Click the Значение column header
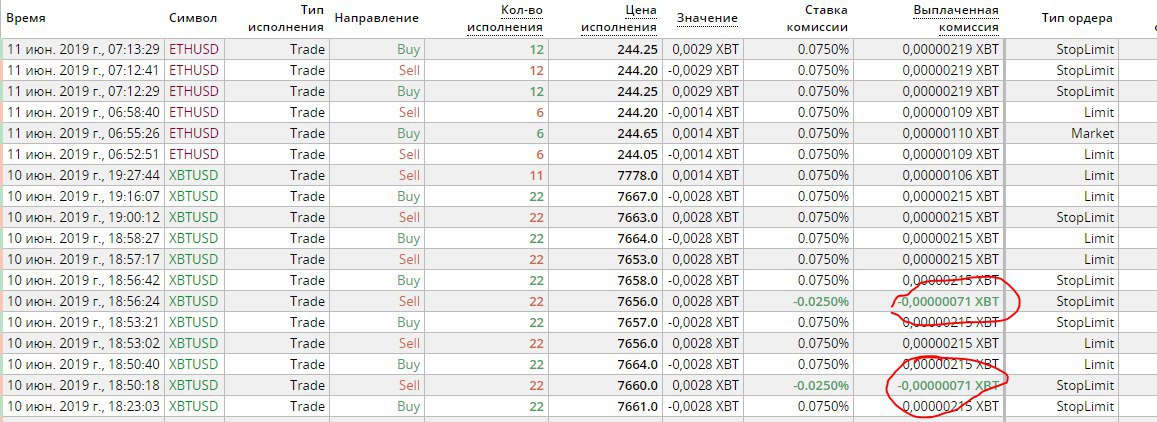Image resolution: width=1157 pixels, height=422 pixels. click(707, 18)
